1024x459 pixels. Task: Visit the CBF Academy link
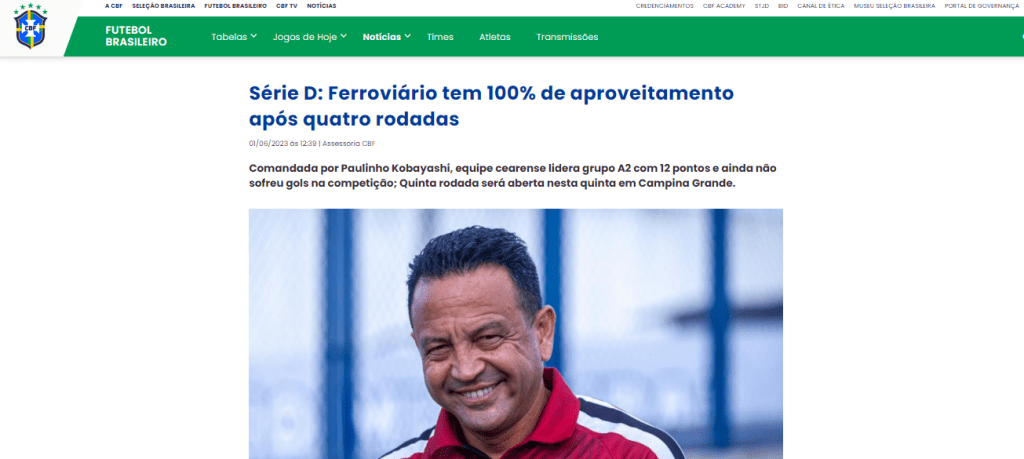(722, 6)
